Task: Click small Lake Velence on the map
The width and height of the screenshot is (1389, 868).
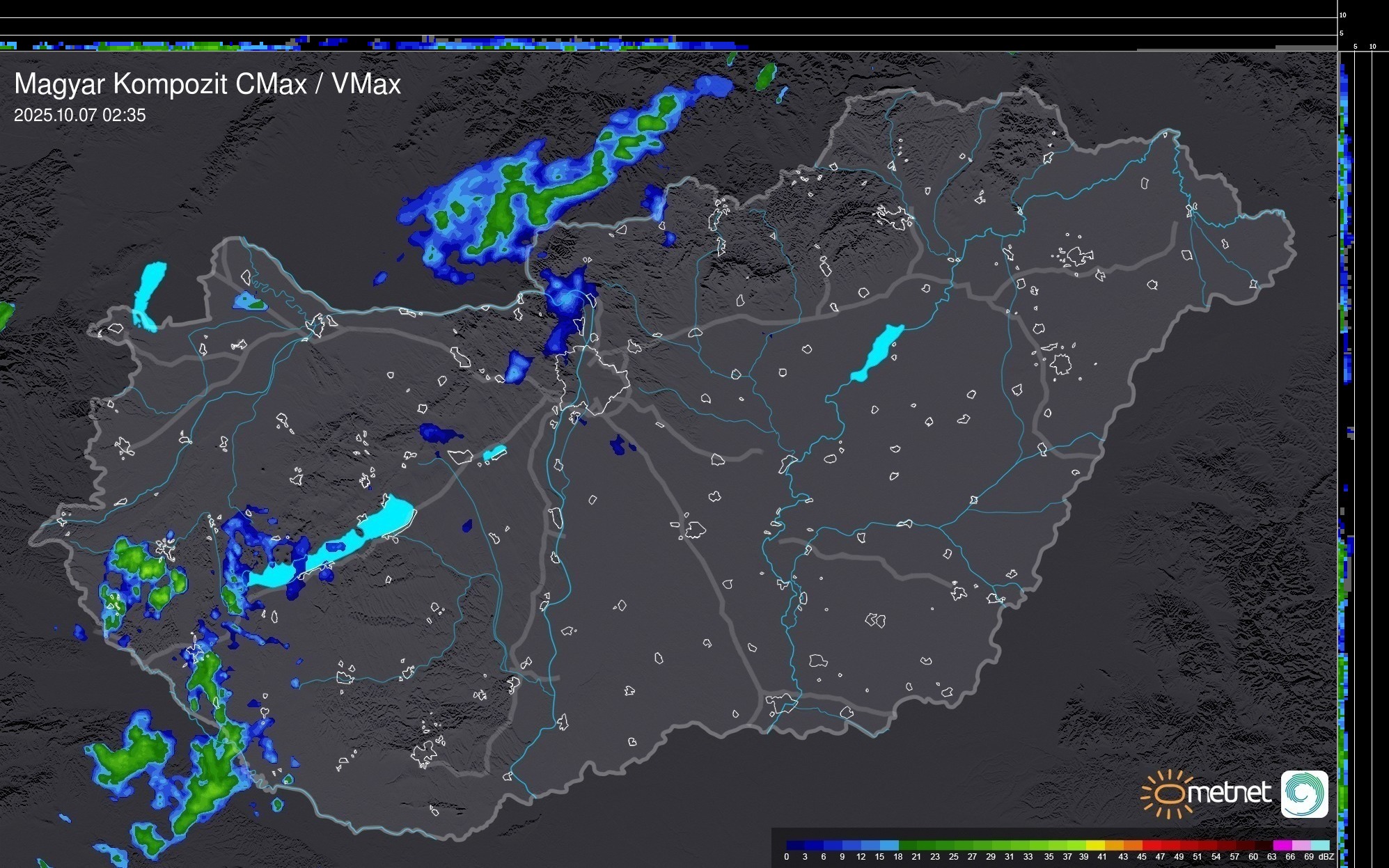Action: 494,453
